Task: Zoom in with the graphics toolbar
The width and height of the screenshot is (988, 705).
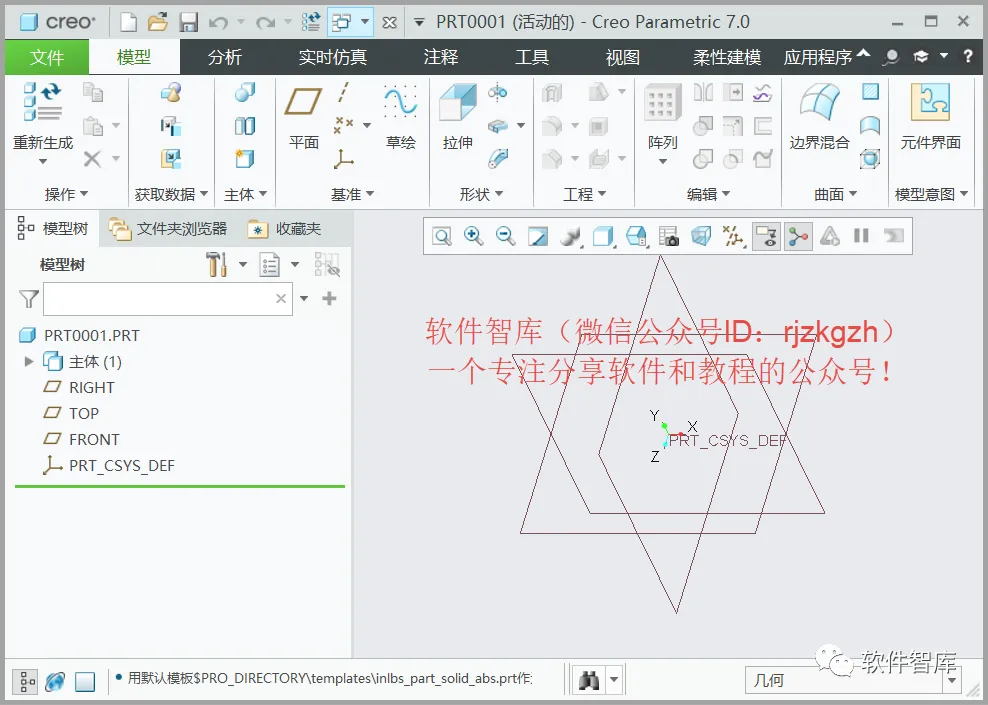Action: pos(473,236)
